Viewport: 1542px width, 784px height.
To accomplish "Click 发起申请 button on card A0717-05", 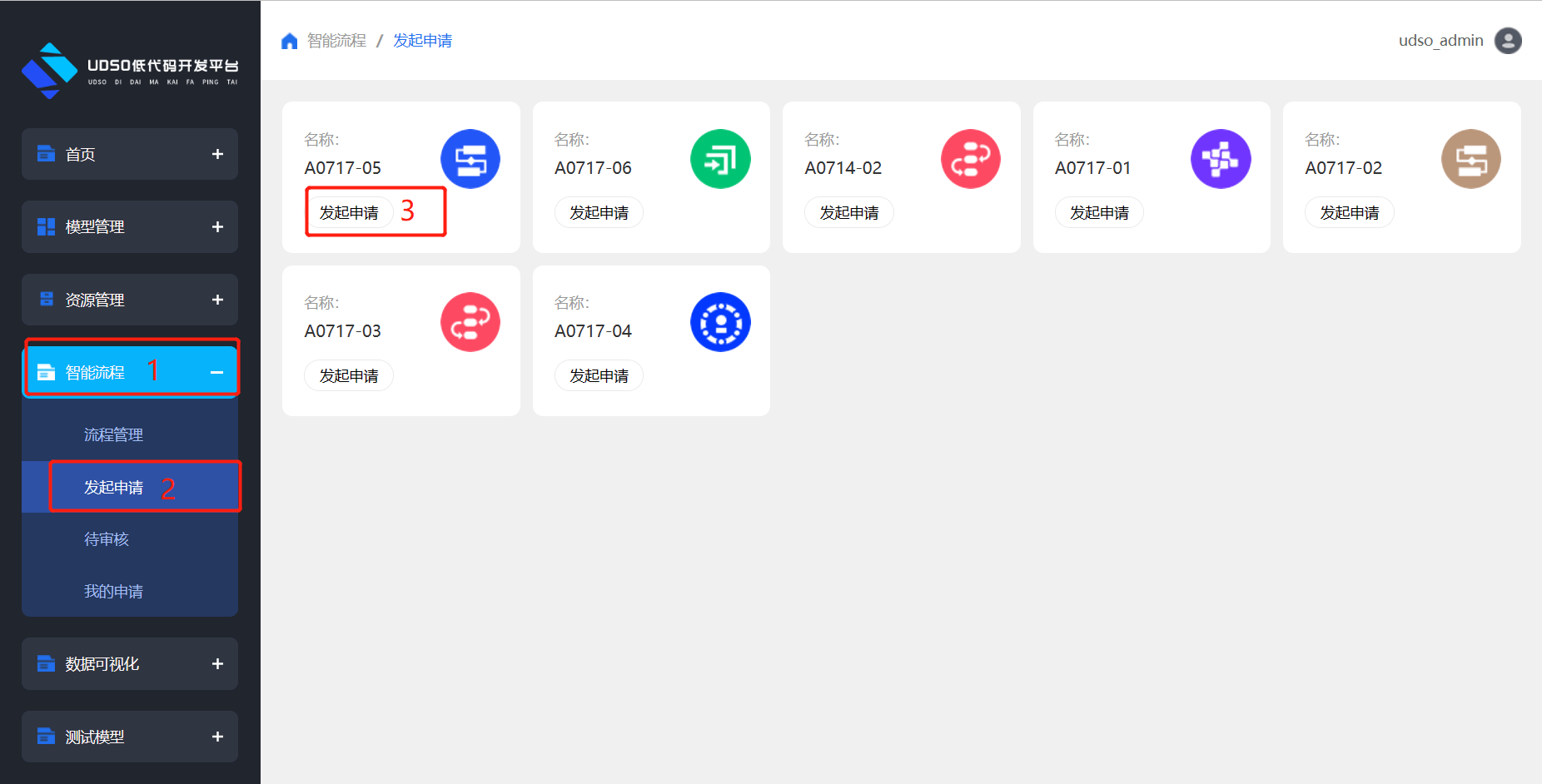I will [x=349, y=213].
